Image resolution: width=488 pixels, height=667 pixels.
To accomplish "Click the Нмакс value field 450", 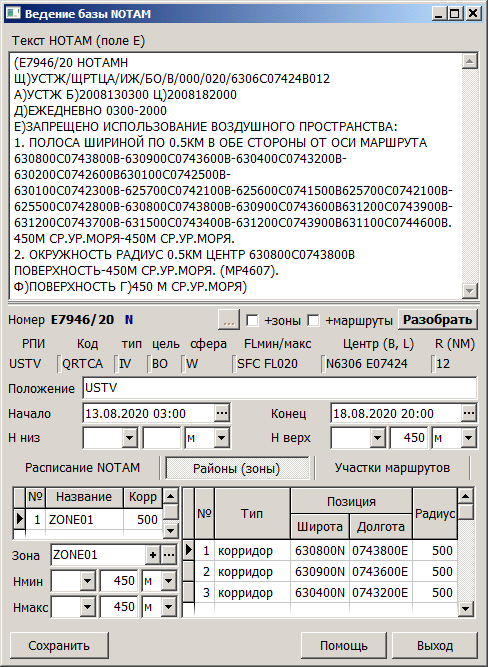I will [119, 607].
